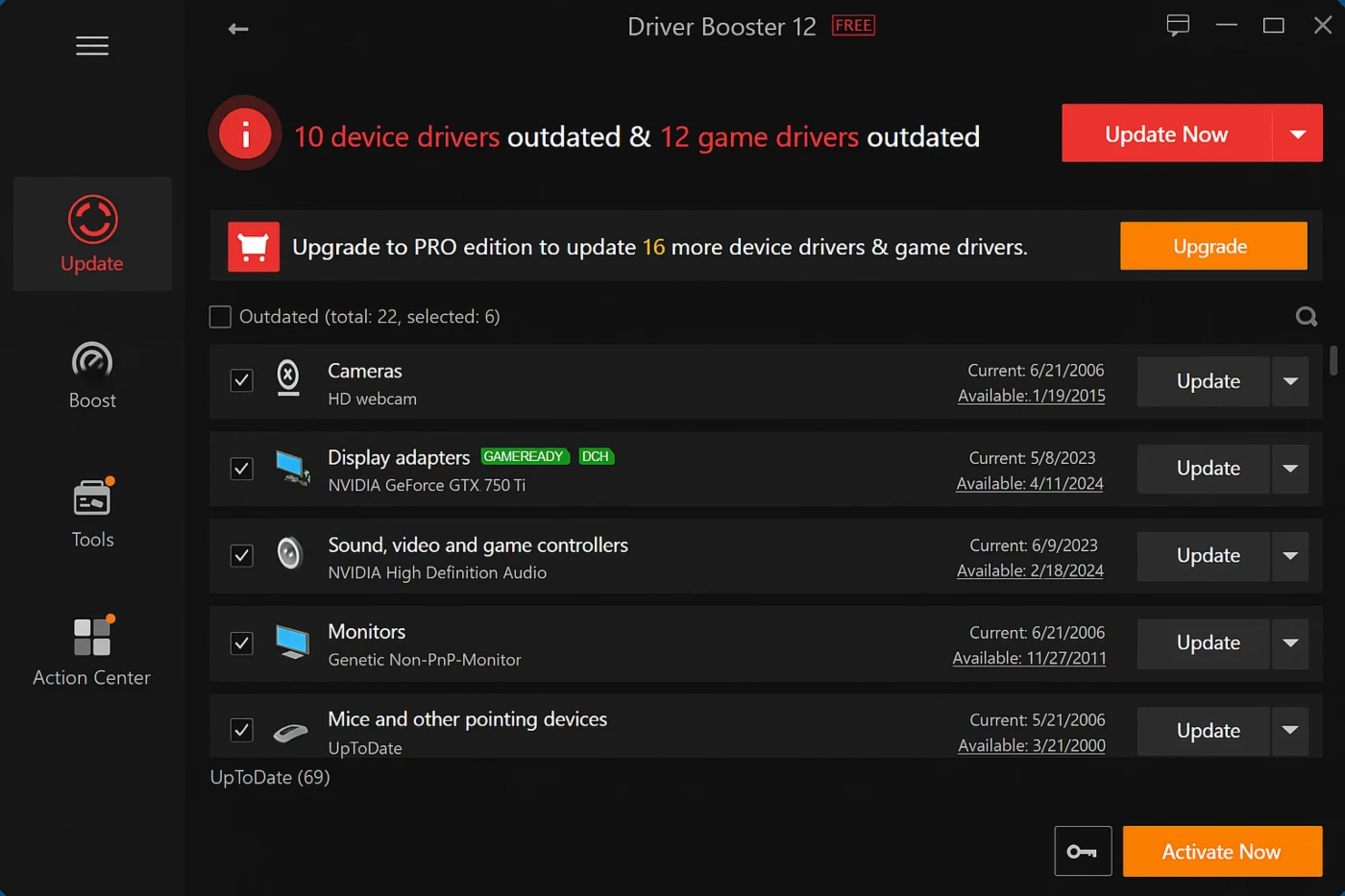Click the search magnifier icon
The image size is (1345, 896).
tap(1306, 317)
